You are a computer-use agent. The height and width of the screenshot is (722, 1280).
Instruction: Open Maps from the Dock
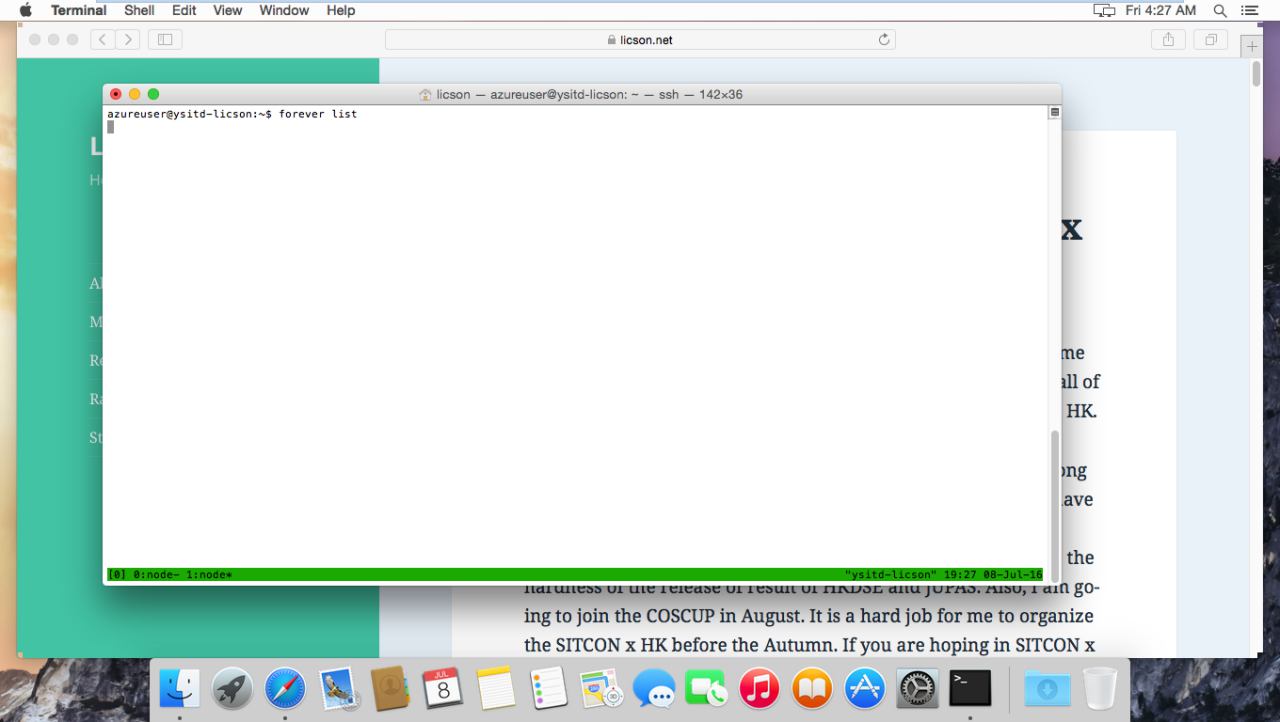click(x=601, y=688)
